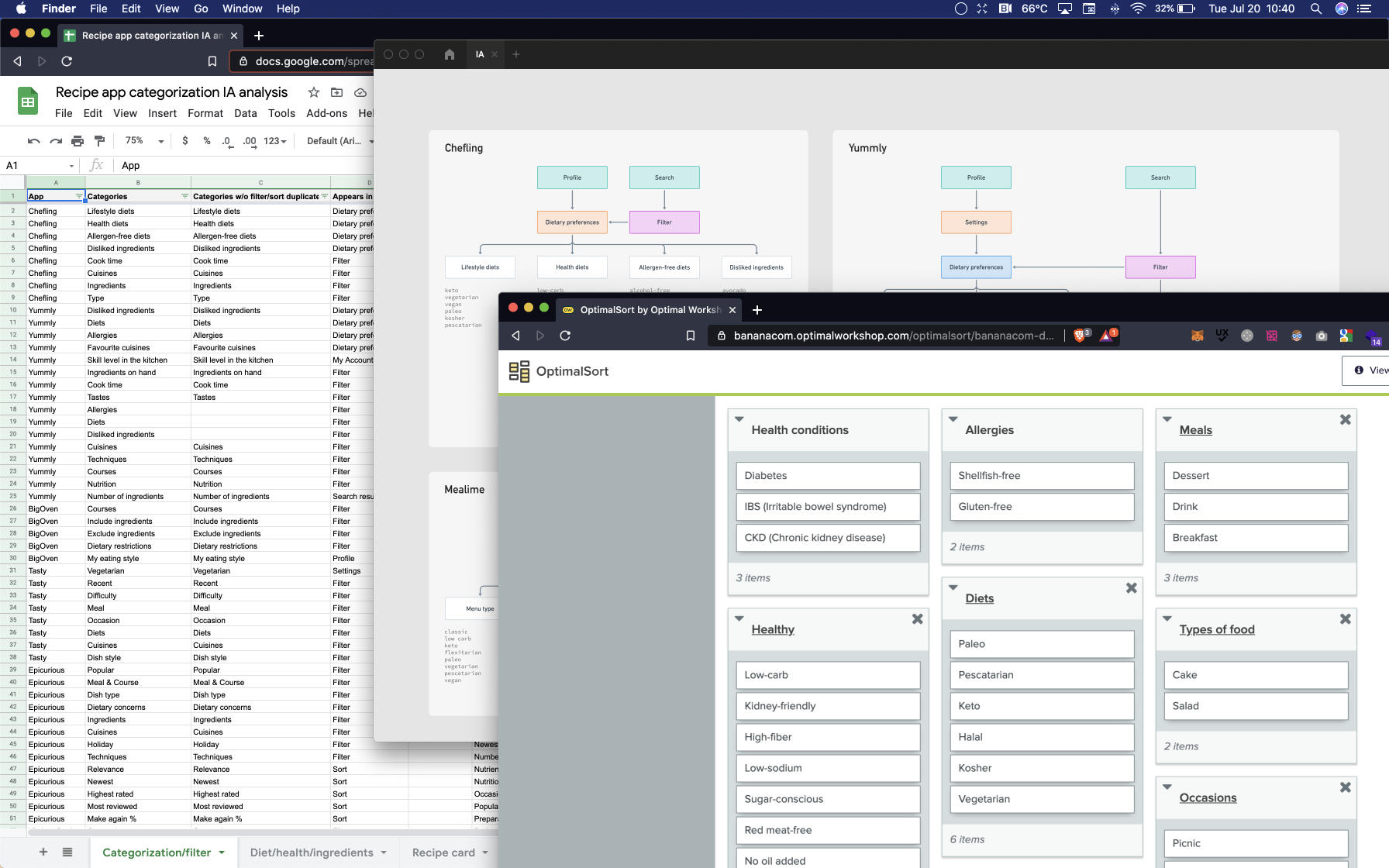Open filter on Categories column header
The width and height of the screenshot is (1389, 868).
tap(184, 196)
